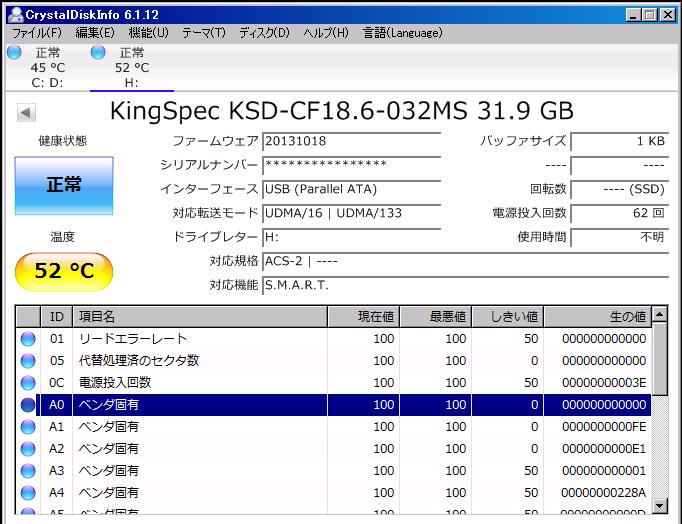Open the 編集(E) menu
Image resolution: width=682 pixels, height=524 pixels.
pyautogui.click(x=95, y=33)
